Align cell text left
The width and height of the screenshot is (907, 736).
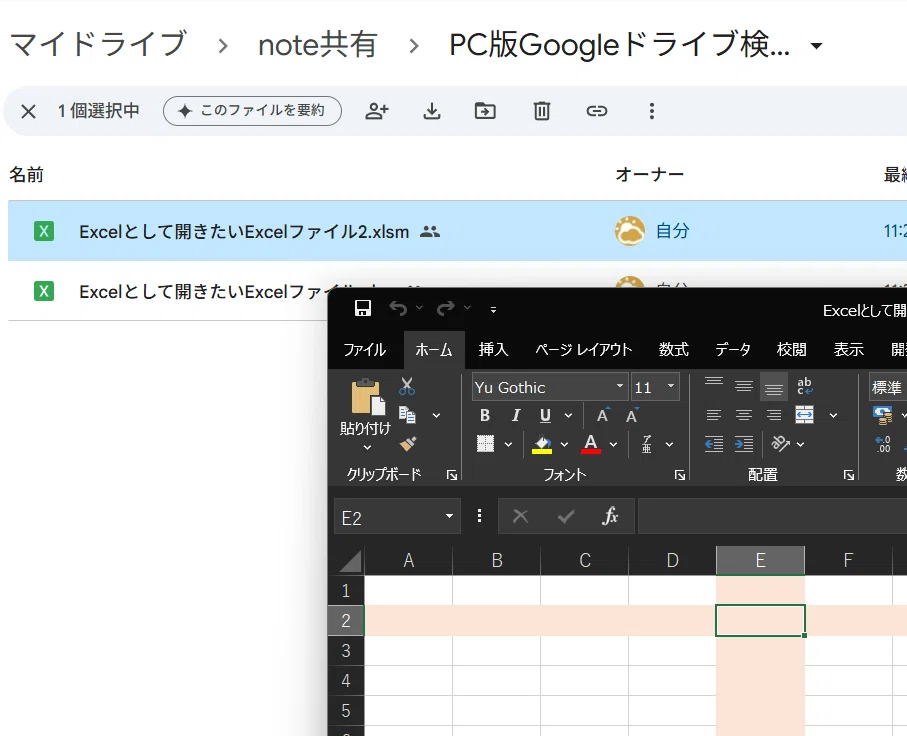[x=714, y=415]
